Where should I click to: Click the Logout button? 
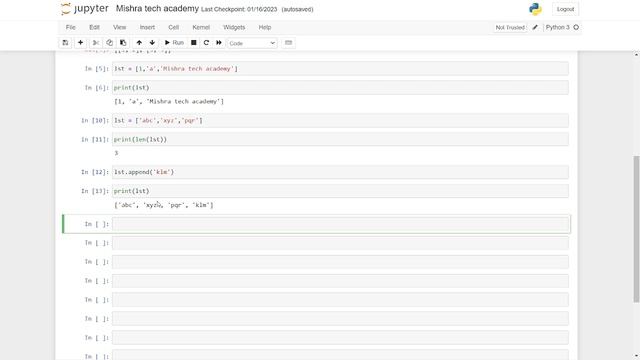click(x=565, y=9)
